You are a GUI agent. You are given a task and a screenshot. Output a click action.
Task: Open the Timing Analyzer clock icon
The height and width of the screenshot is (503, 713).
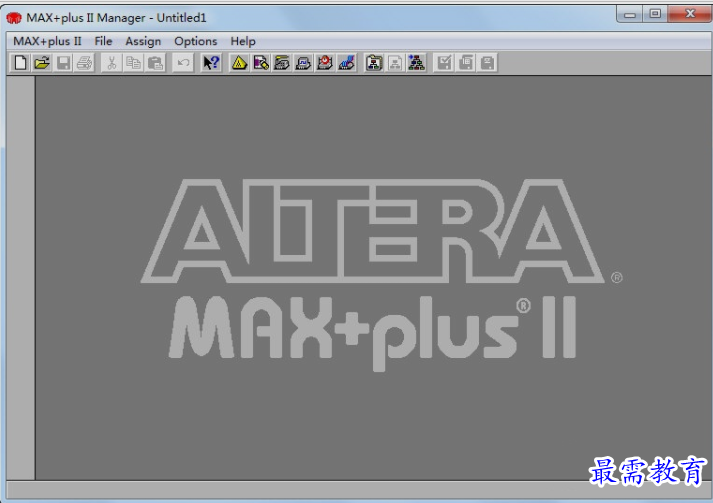(325, 63)
